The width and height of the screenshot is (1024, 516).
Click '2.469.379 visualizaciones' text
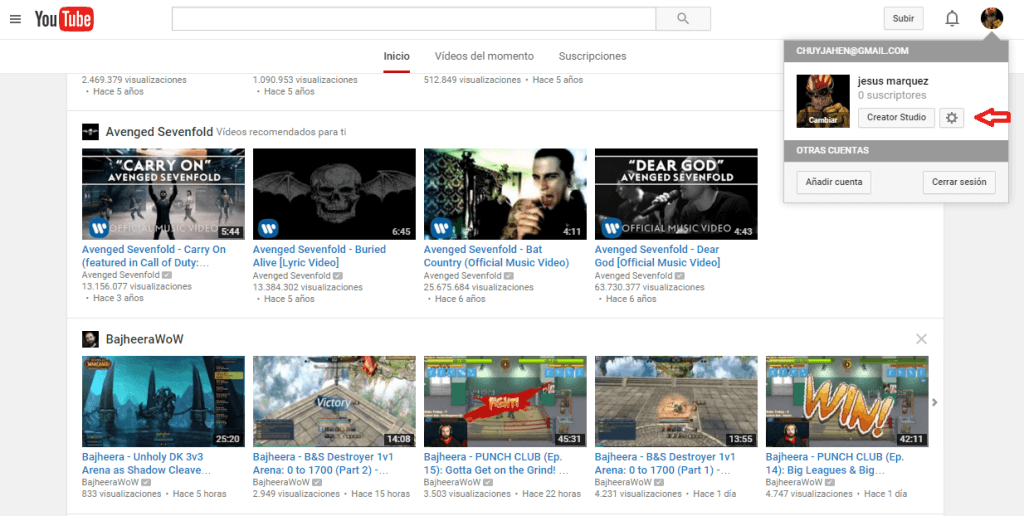point(134,80)
